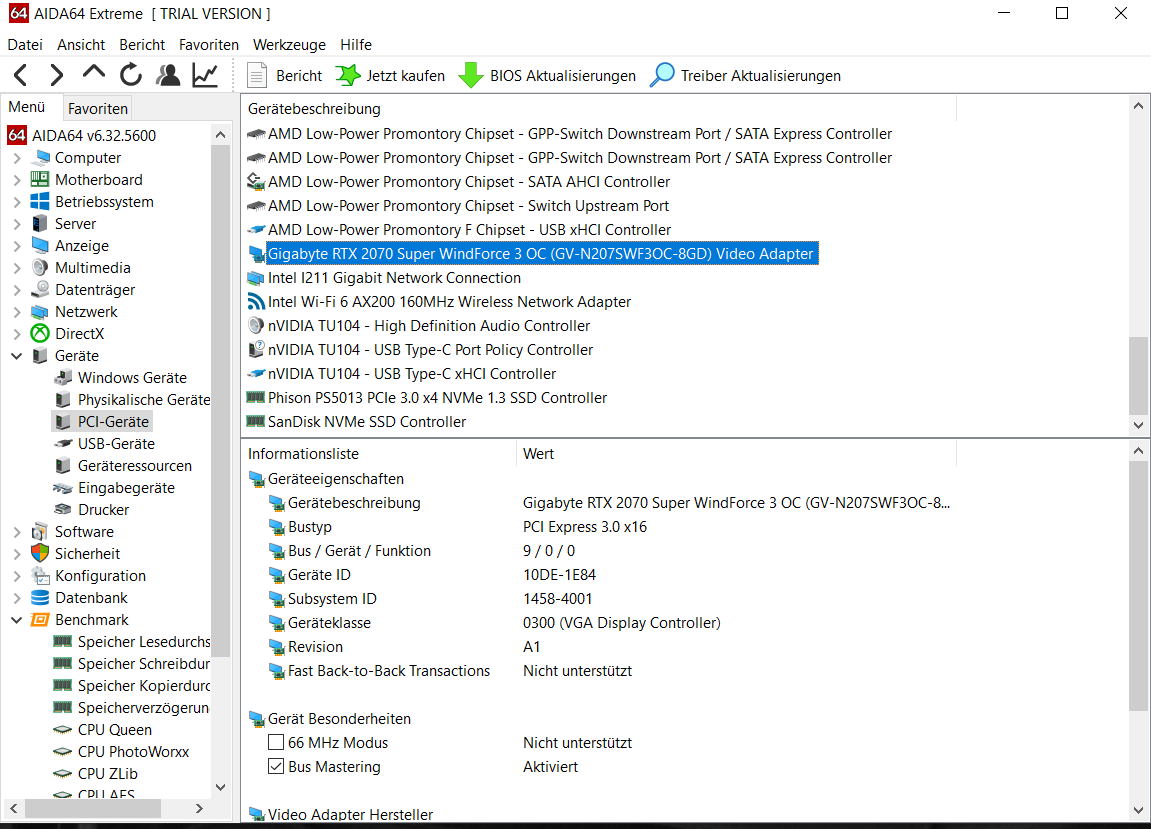Select Physikalische Geräte in tree
Viewport: 1151px width, 829px height.
pos(144,399)
